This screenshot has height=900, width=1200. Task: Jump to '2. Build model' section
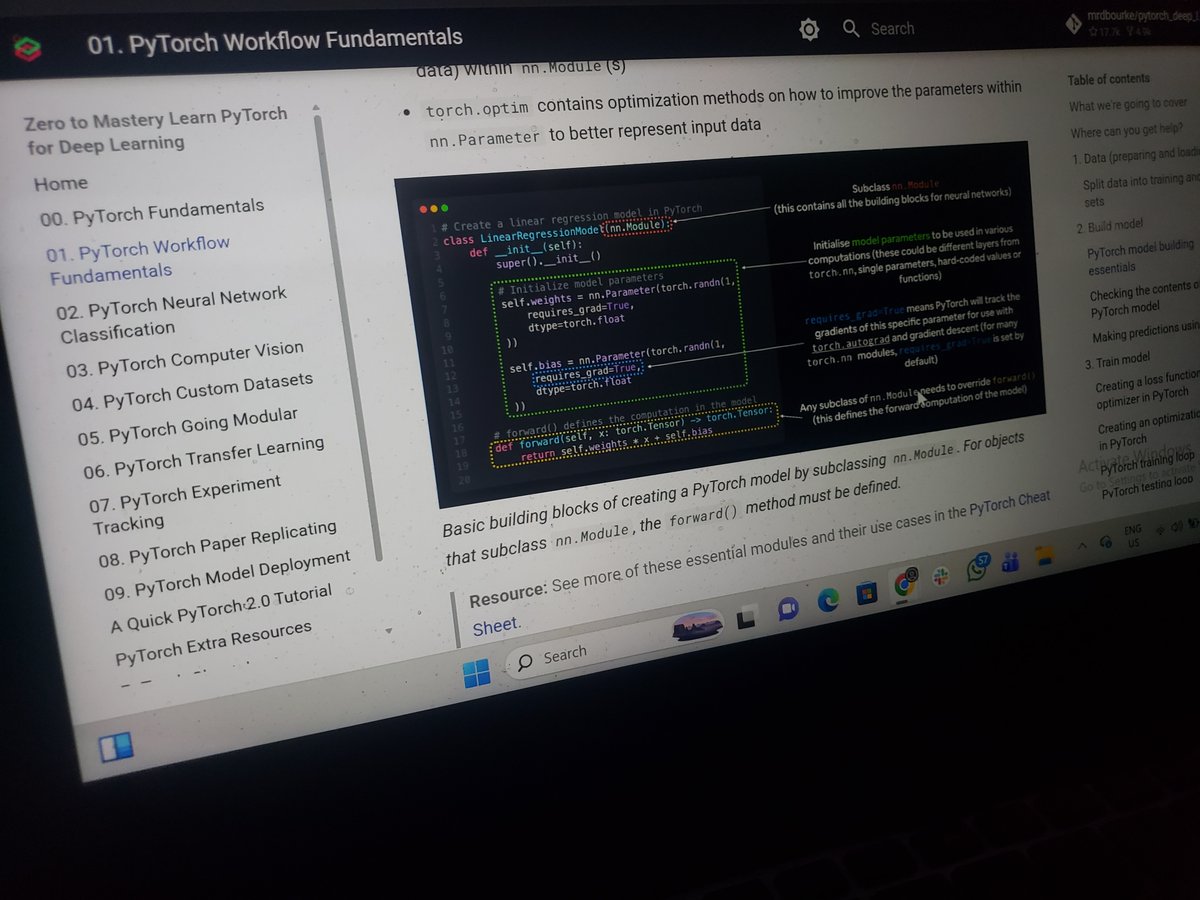(1109, 227)
